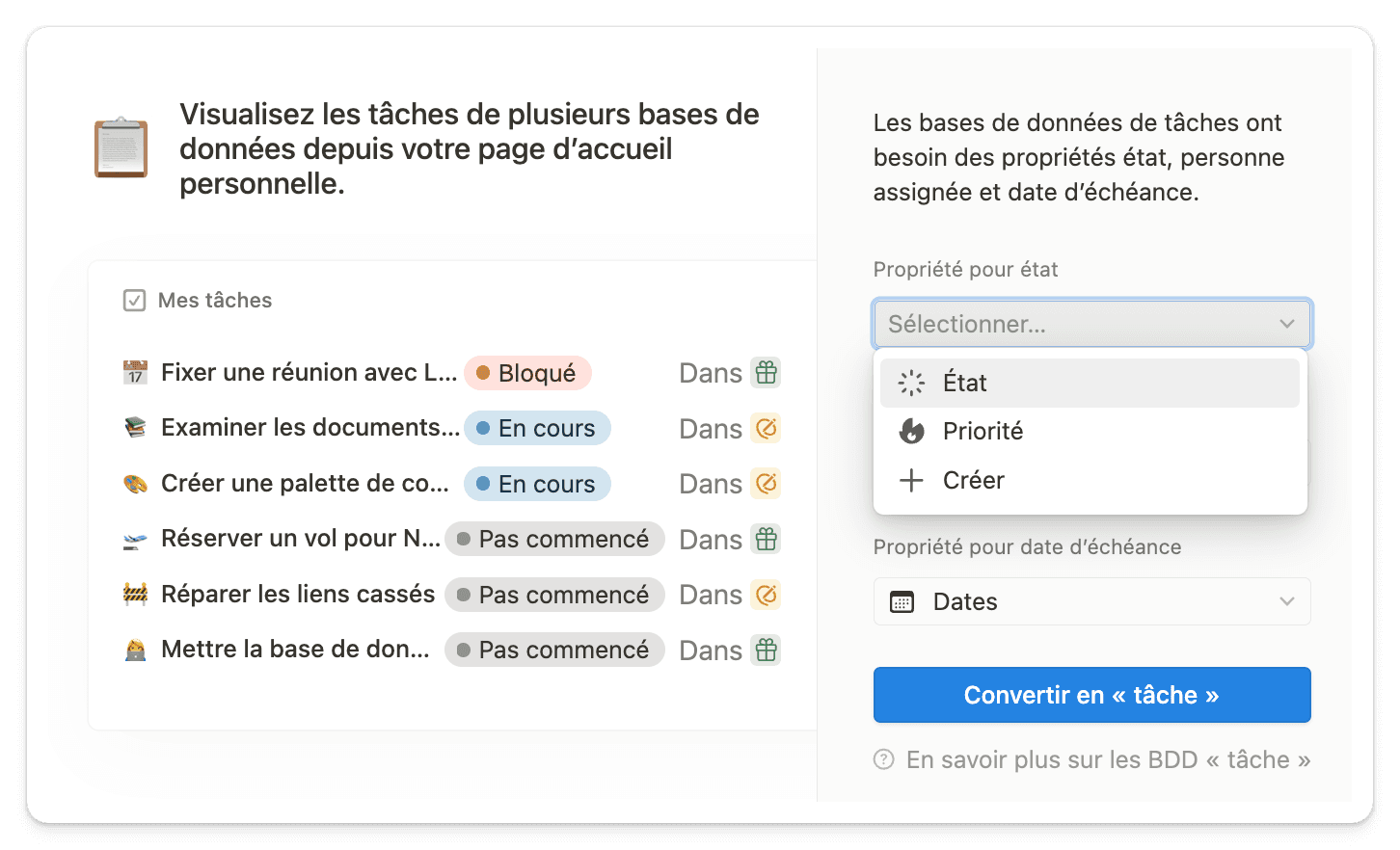Select Créer to add a new property
The height and width of the screenshot is (850, 1400).
pyautogui.click(x=1090, y=480)
